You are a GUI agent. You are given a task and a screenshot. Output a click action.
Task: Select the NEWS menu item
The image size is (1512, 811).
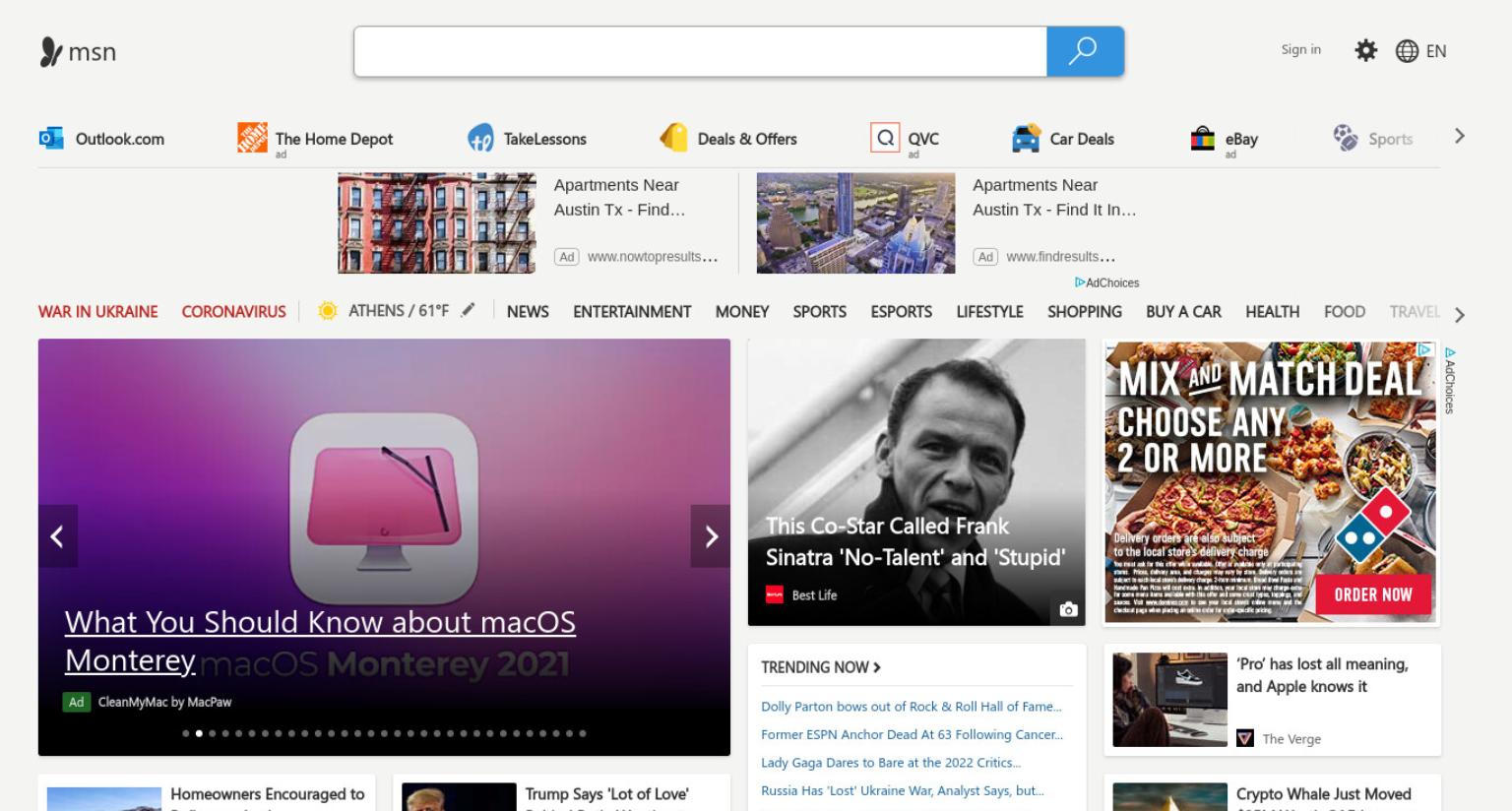(x=528, y=312)
